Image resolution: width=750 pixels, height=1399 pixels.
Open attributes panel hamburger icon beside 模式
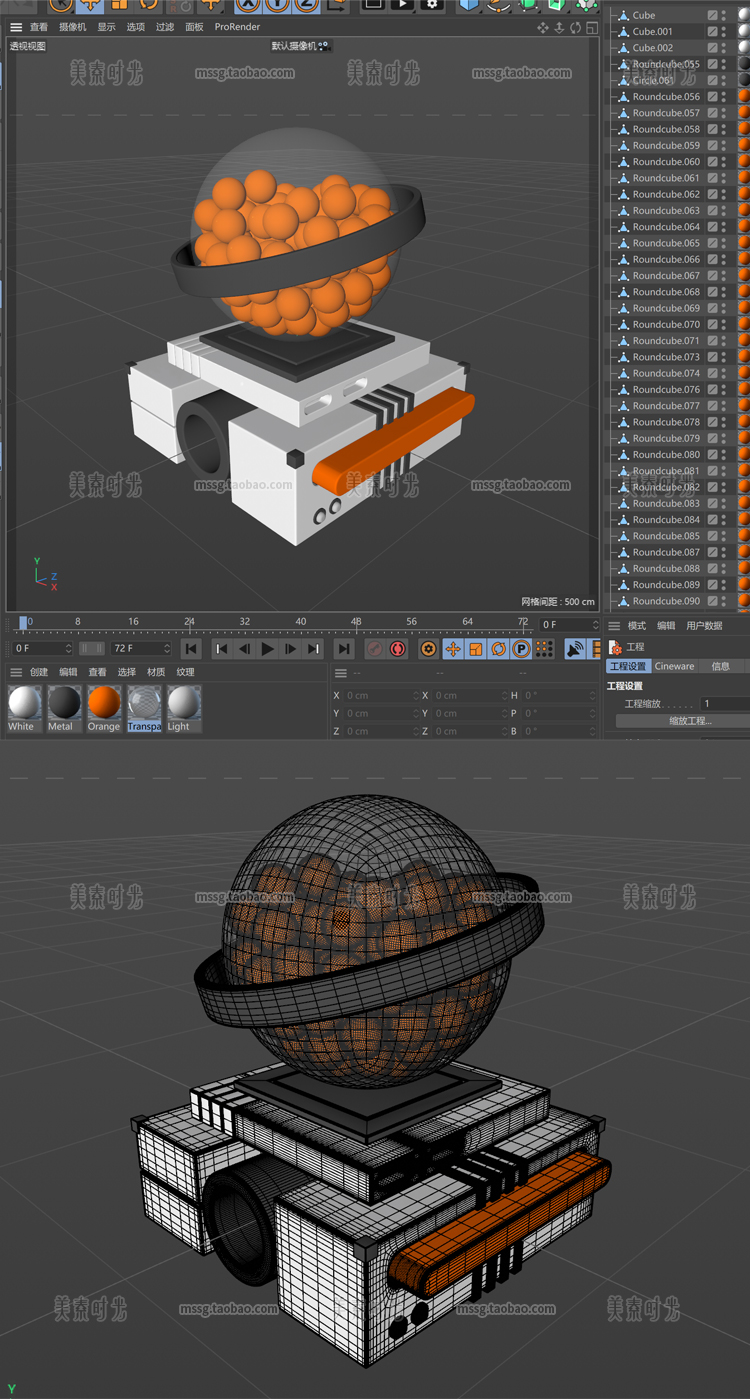[615, 626]
